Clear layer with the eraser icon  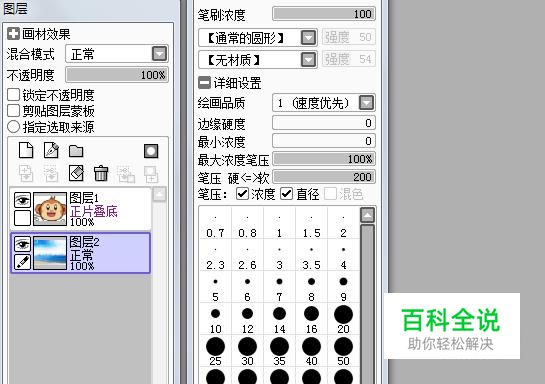click(76, 173)
